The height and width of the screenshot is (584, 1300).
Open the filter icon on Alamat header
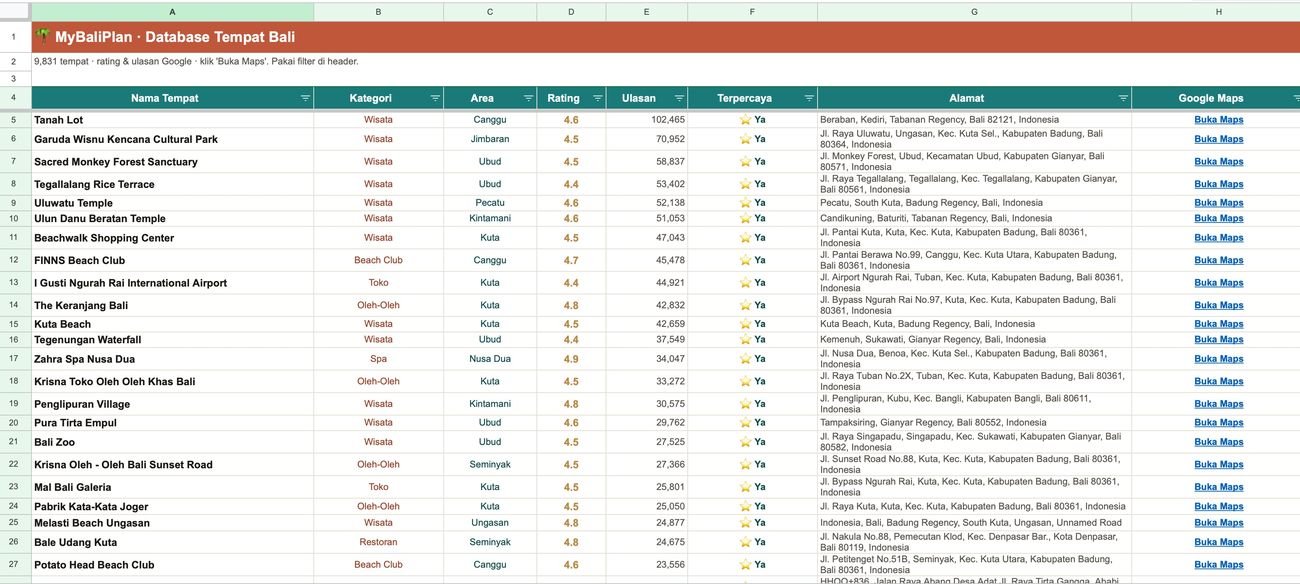(1123, 98)
